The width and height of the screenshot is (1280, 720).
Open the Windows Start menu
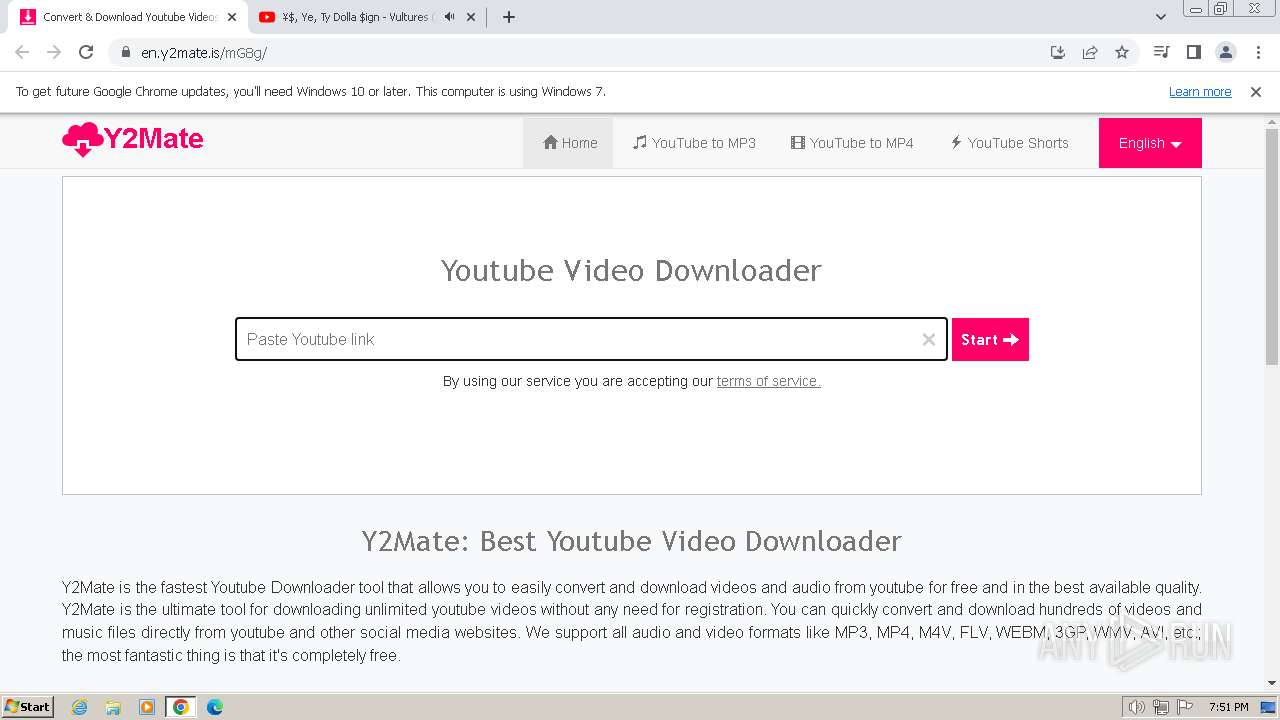(x=28, y=707)
